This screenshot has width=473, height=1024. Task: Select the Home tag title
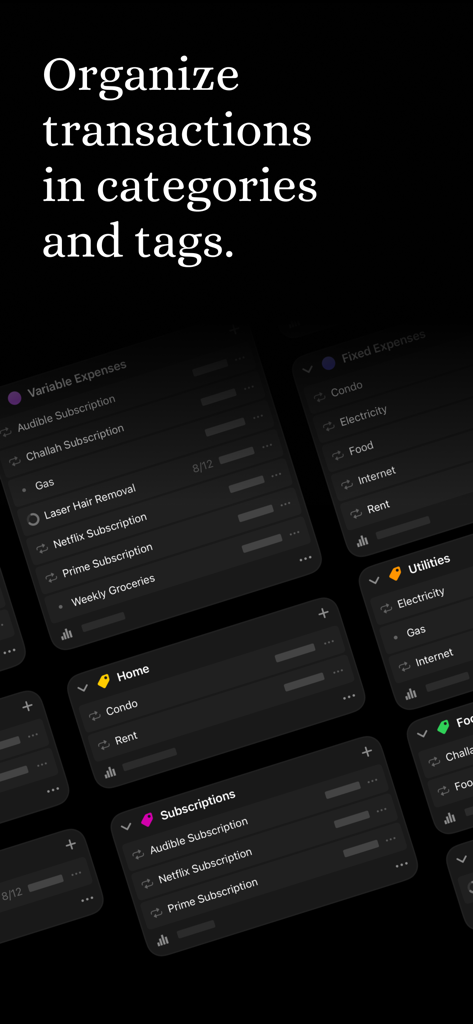tap(133, 673)
